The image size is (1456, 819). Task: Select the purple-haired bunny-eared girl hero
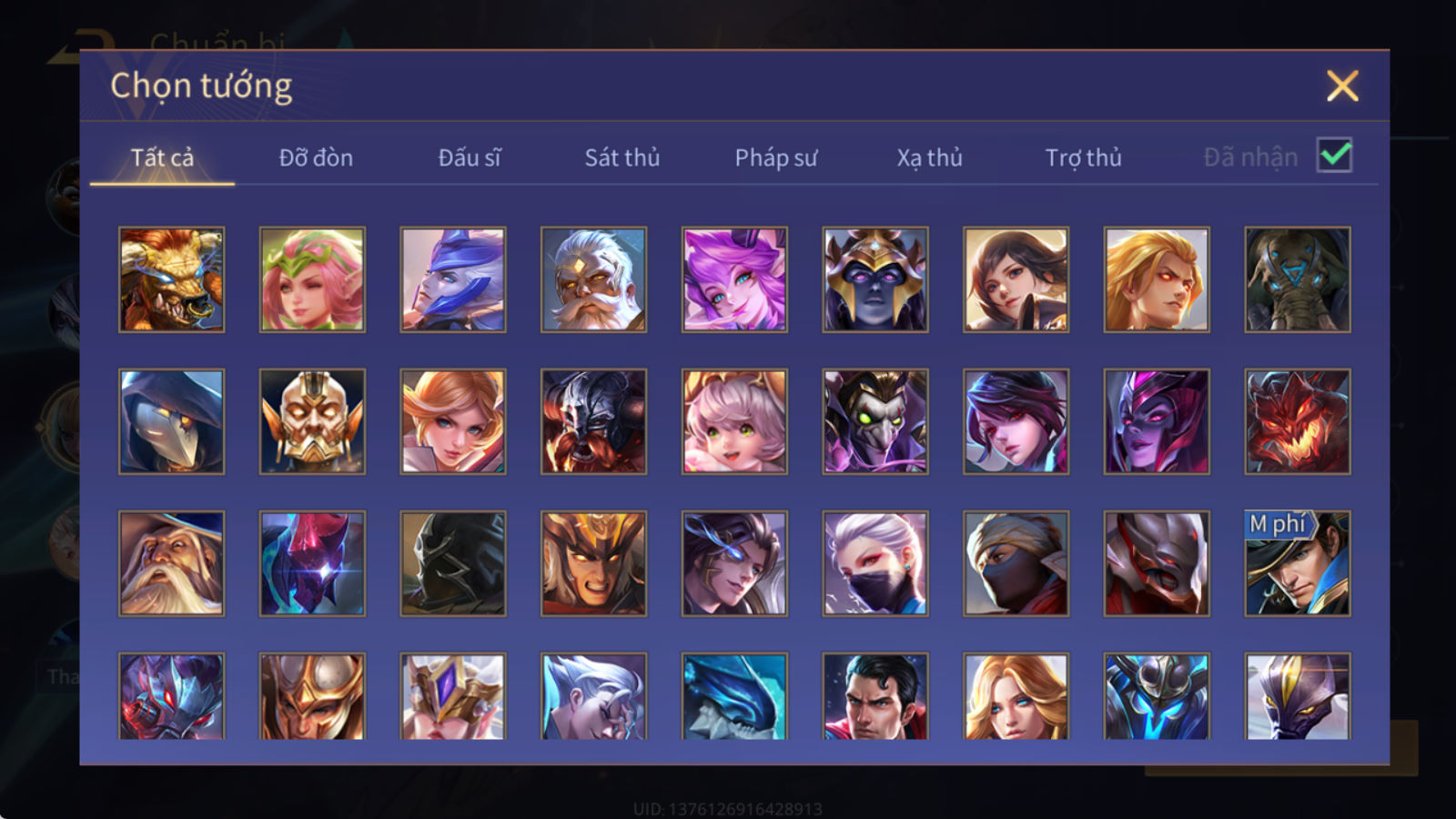[x=734, y=279]
